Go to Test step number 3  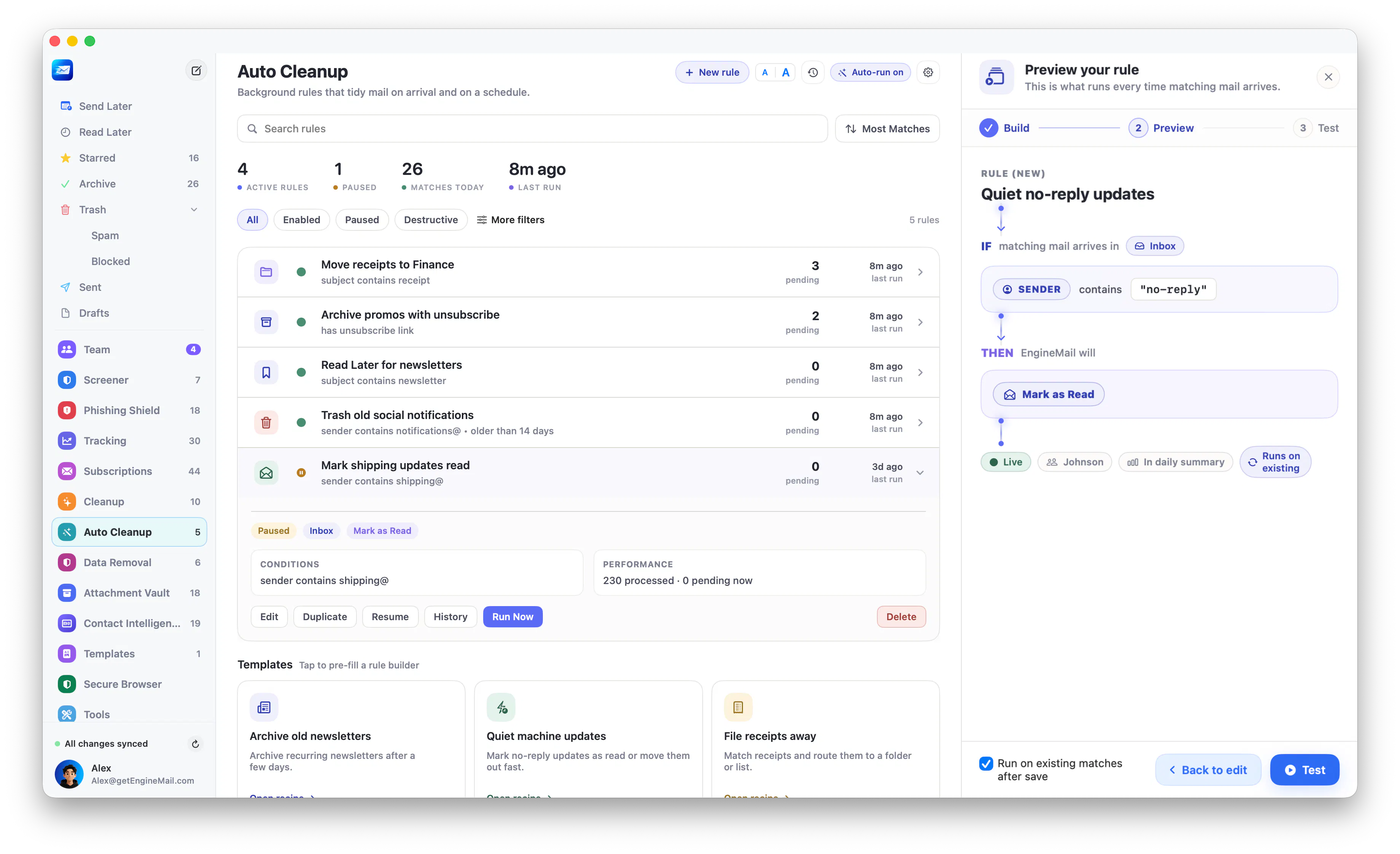click(1316, 128)
